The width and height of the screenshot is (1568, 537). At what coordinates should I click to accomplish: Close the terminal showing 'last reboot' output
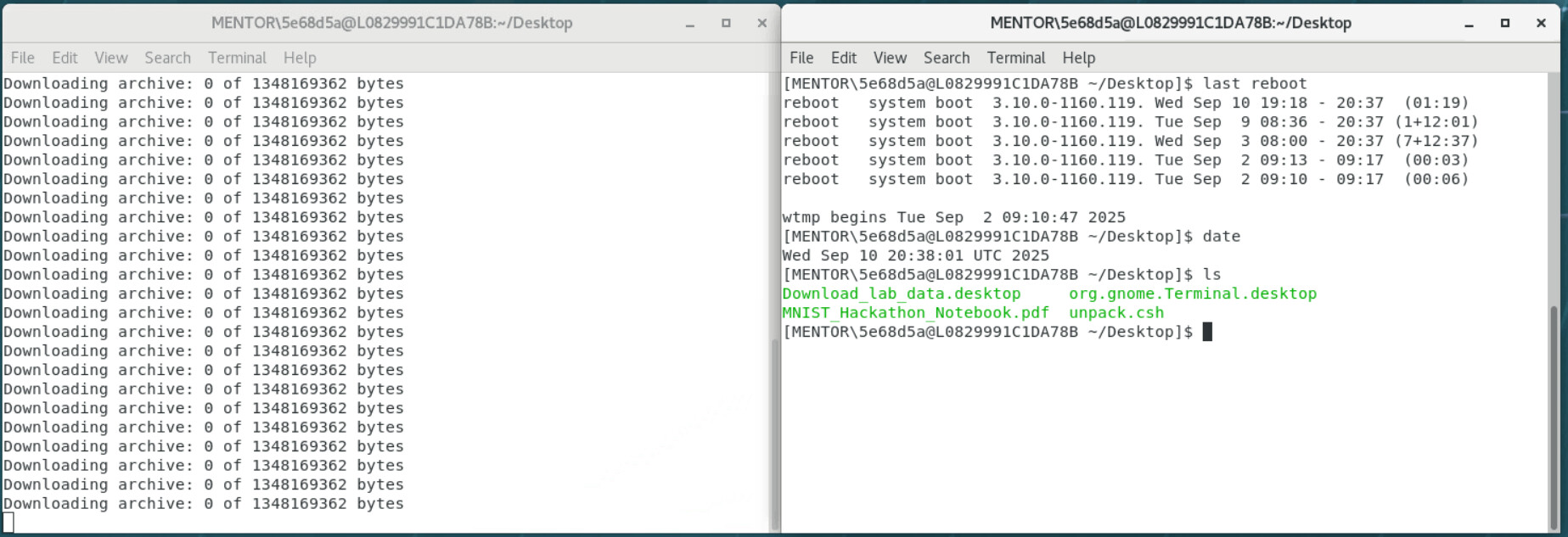point(1541,24)
